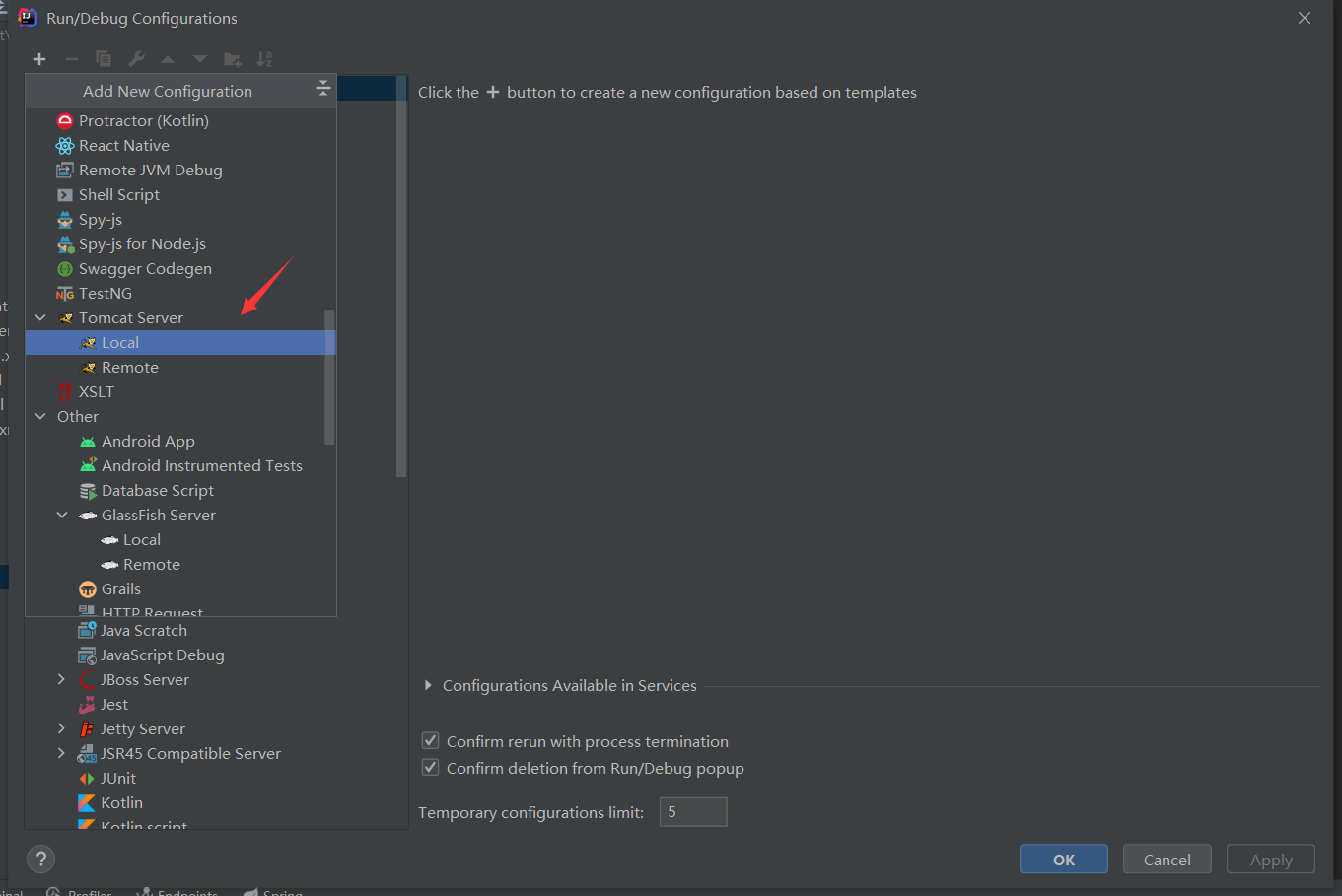
Task: Collapse the Other group
Action: point(40,416)
